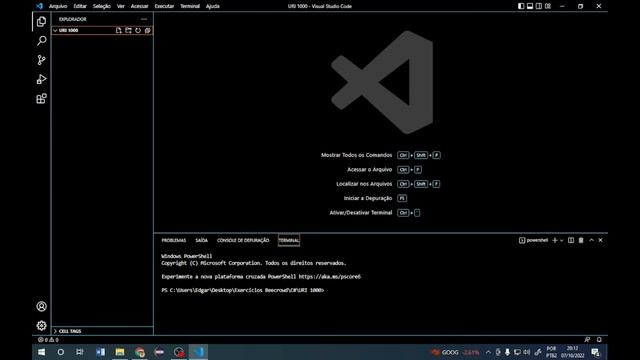
Task: Open errors and warnings status indicator
Action: pyautogui.click(x=48, y=340)
